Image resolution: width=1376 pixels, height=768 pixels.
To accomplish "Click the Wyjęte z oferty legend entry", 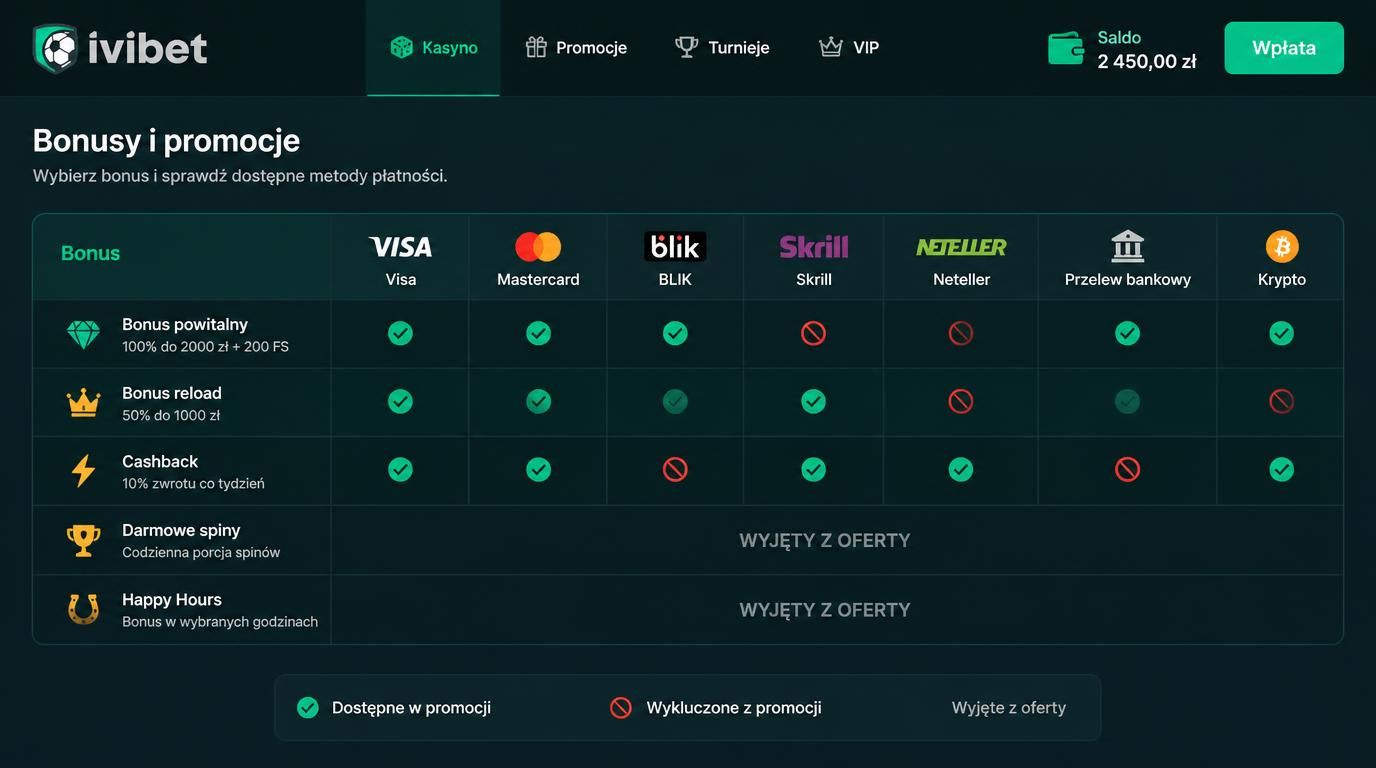I will [1009, 708].
